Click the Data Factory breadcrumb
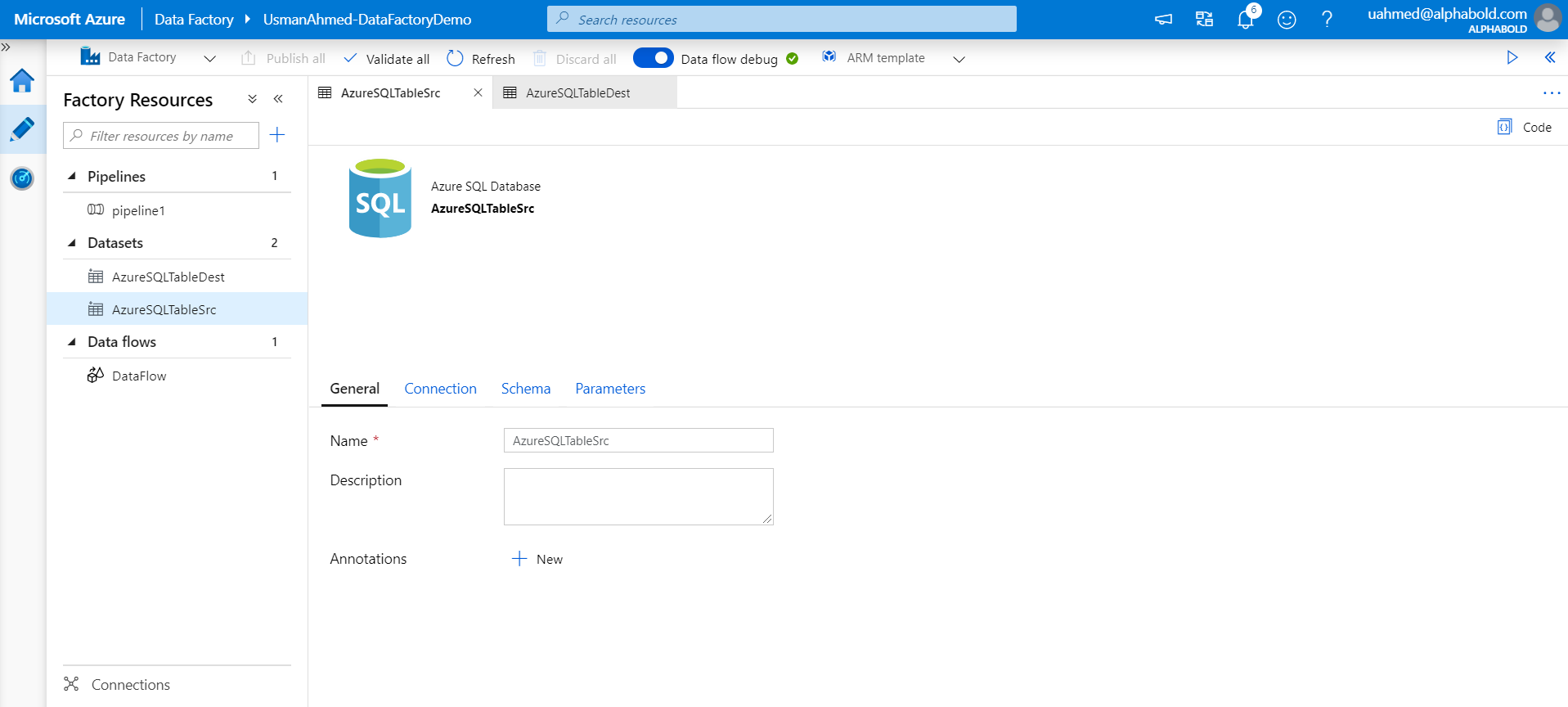This screenshot has width=1568, height=707. 194,19
